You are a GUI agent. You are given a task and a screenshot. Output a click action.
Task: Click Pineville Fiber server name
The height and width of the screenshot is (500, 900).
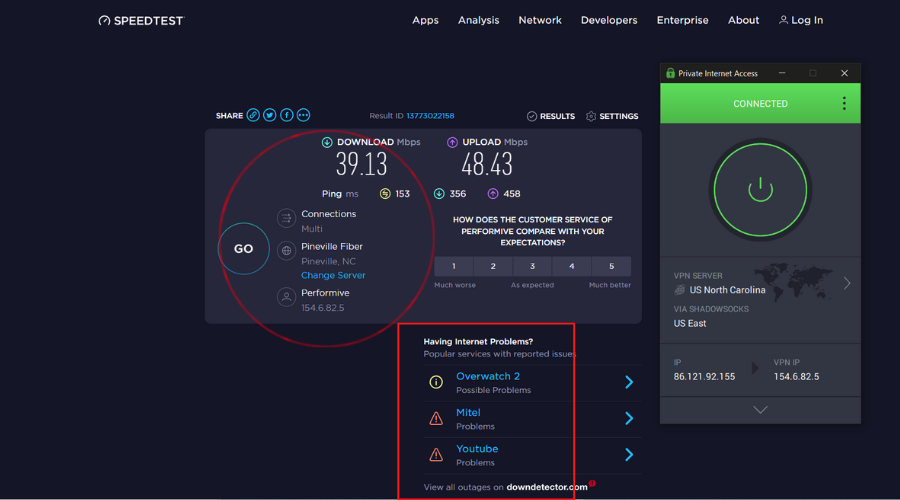tap(332, 247)
